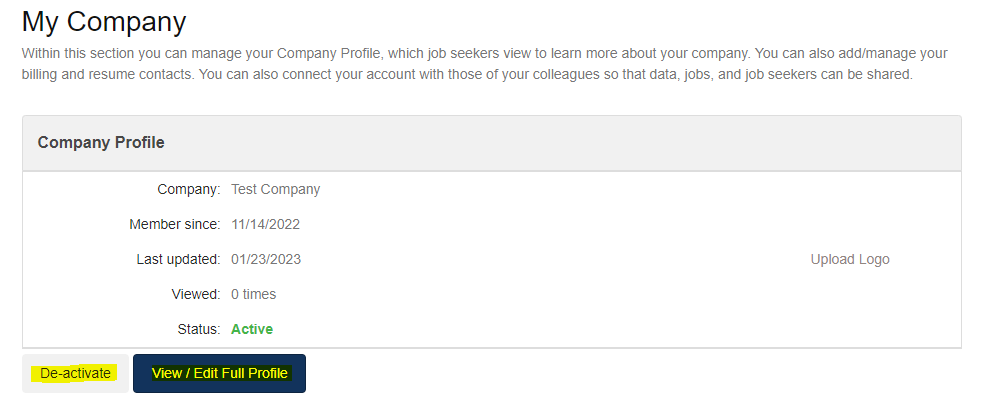Click the 'Member since:' field label
This screenshot has width=997, height=416.
tap(174, 224)
